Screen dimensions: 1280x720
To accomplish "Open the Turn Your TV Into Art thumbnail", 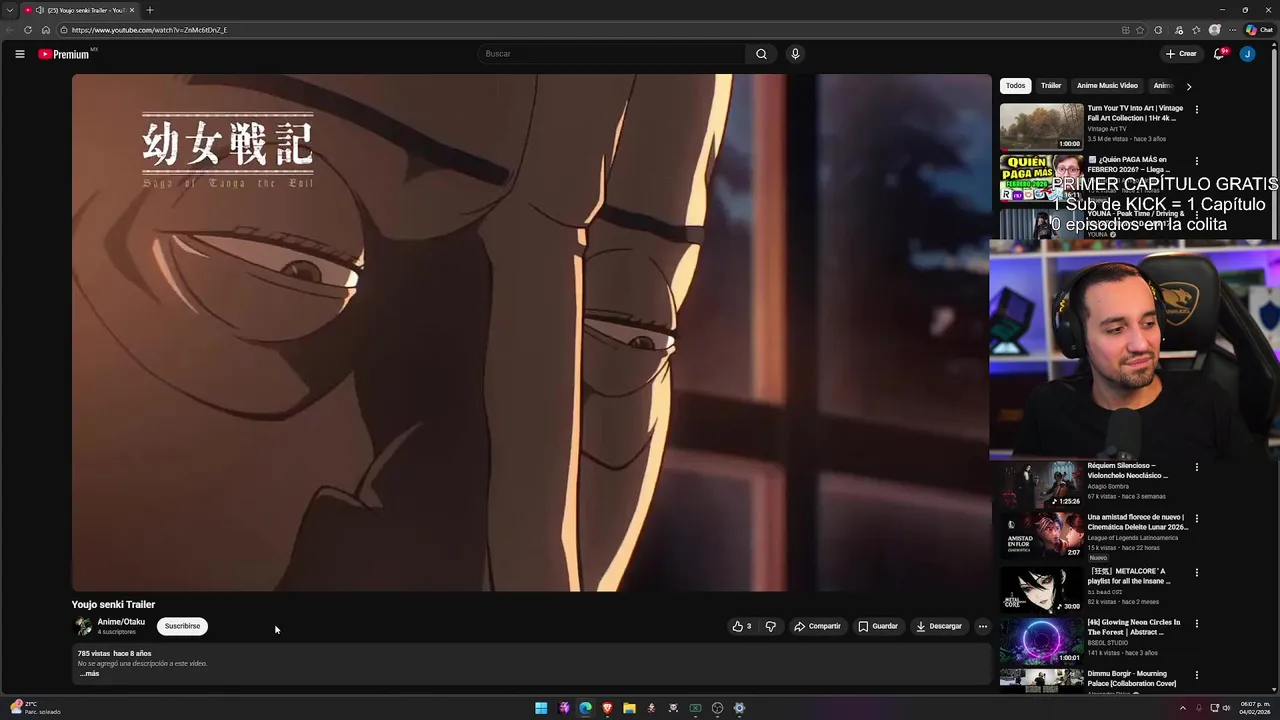I will (x=1041, y=126).
